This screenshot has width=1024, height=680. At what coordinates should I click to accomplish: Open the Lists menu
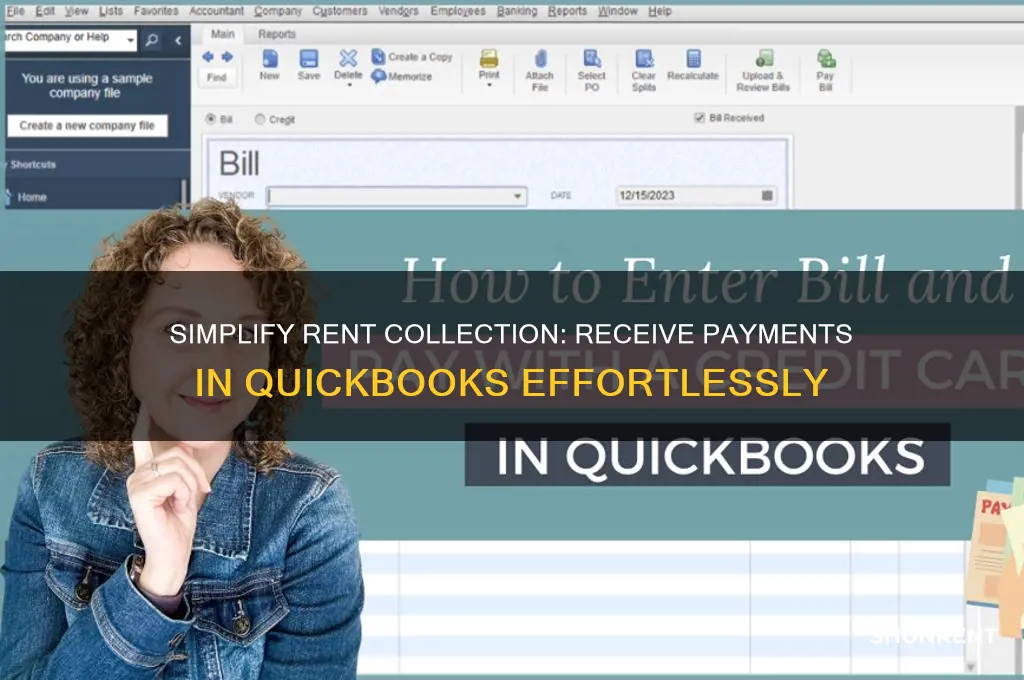pyautogui.click(x=110, y=11)
